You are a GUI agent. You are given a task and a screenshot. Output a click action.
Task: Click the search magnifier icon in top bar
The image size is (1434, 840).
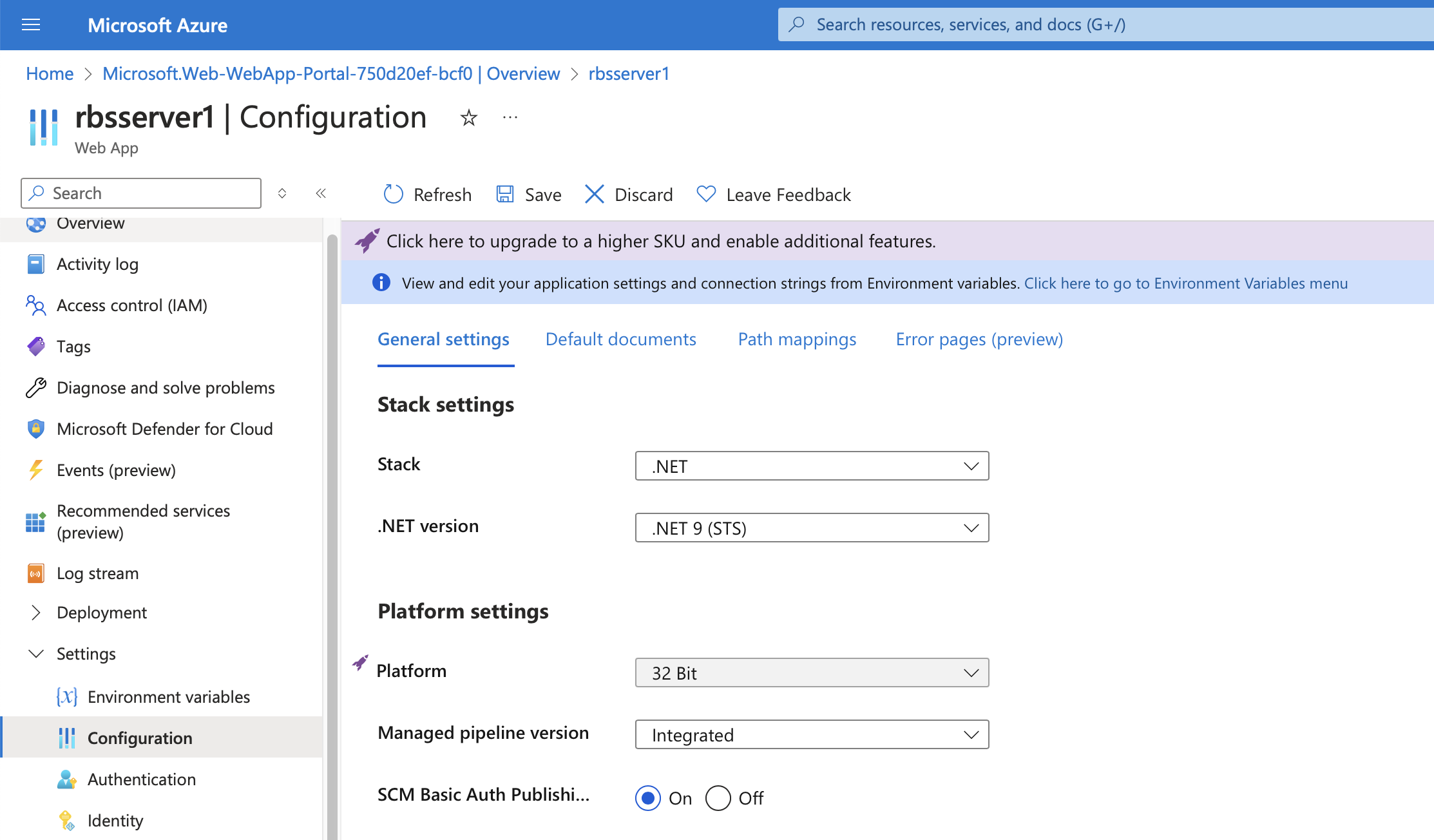tap(797, 24)
